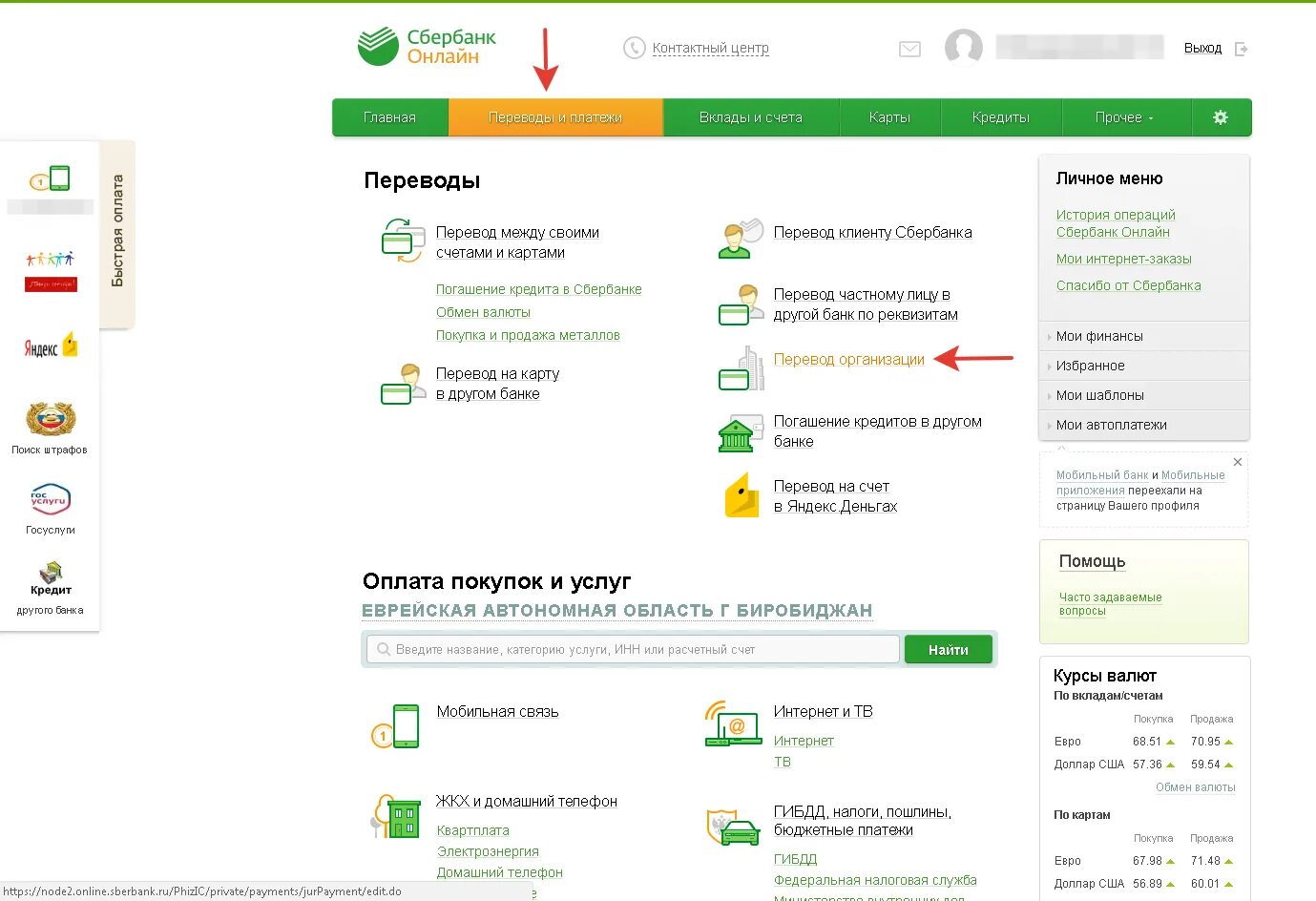The width and height of the screenshot is (1316, 901).
Task: Click the building icon for Перевод организации
Action: 741,368
